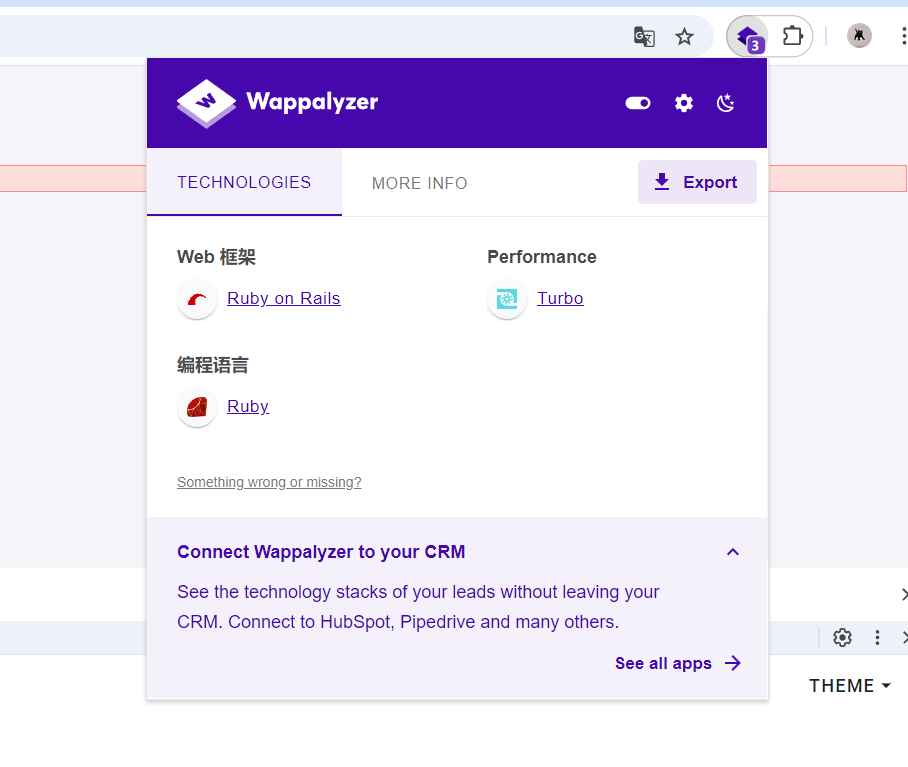The width and height of the screenshot is (908, 767).
Task: Bookmark this page with the star icon
Action: (684, 36)
